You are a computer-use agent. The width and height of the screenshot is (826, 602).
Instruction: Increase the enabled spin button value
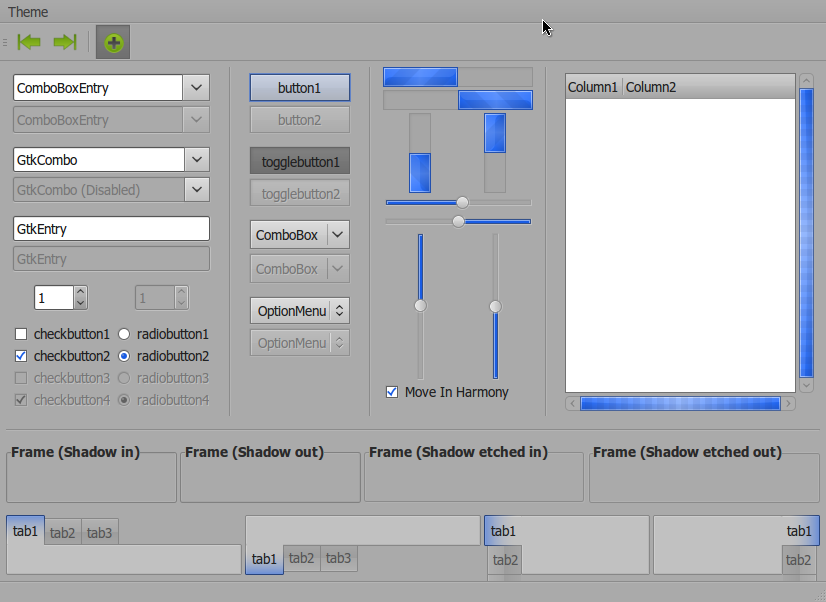pos(81,292)
